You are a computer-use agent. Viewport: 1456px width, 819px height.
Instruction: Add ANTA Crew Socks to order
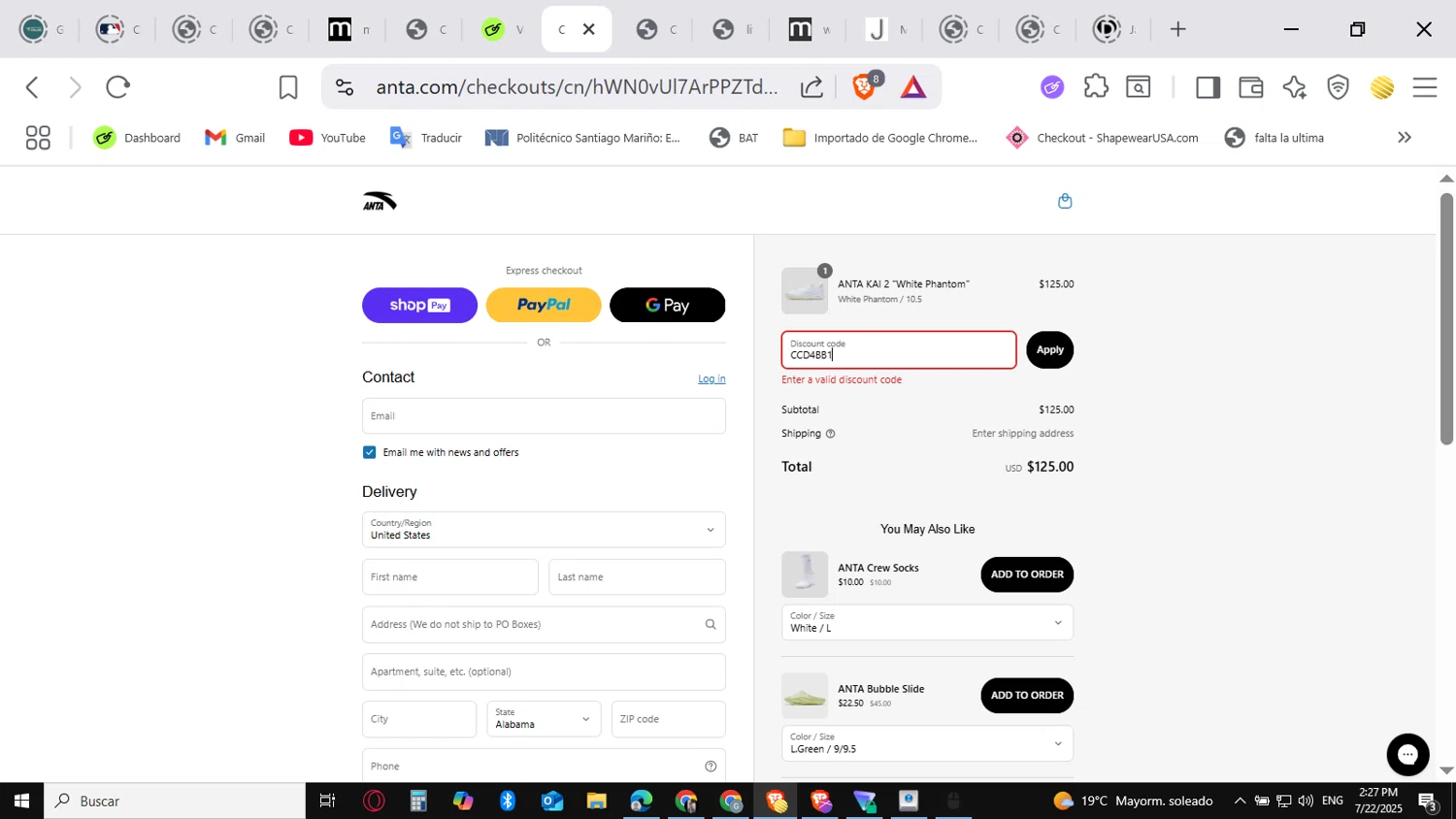[1027, 574]
